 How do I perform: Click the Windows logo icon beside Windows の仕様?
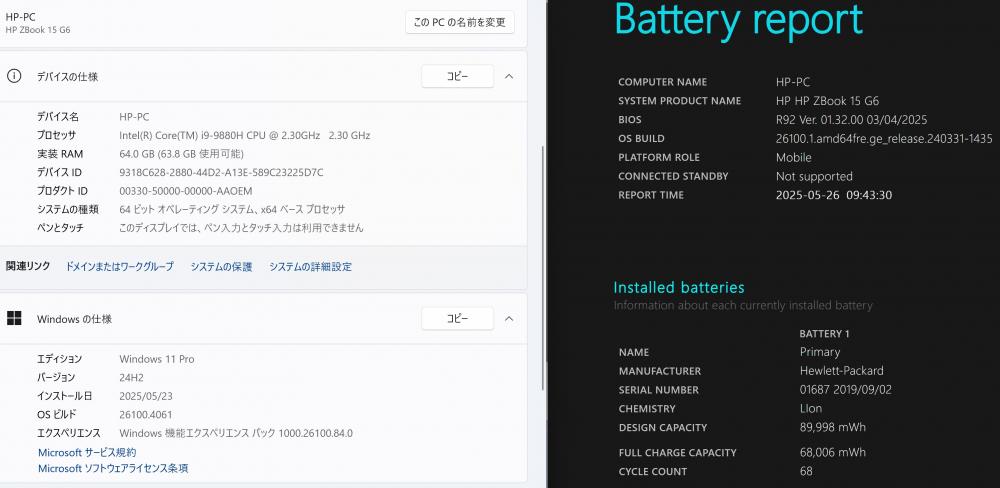click(x=14, y=318)
